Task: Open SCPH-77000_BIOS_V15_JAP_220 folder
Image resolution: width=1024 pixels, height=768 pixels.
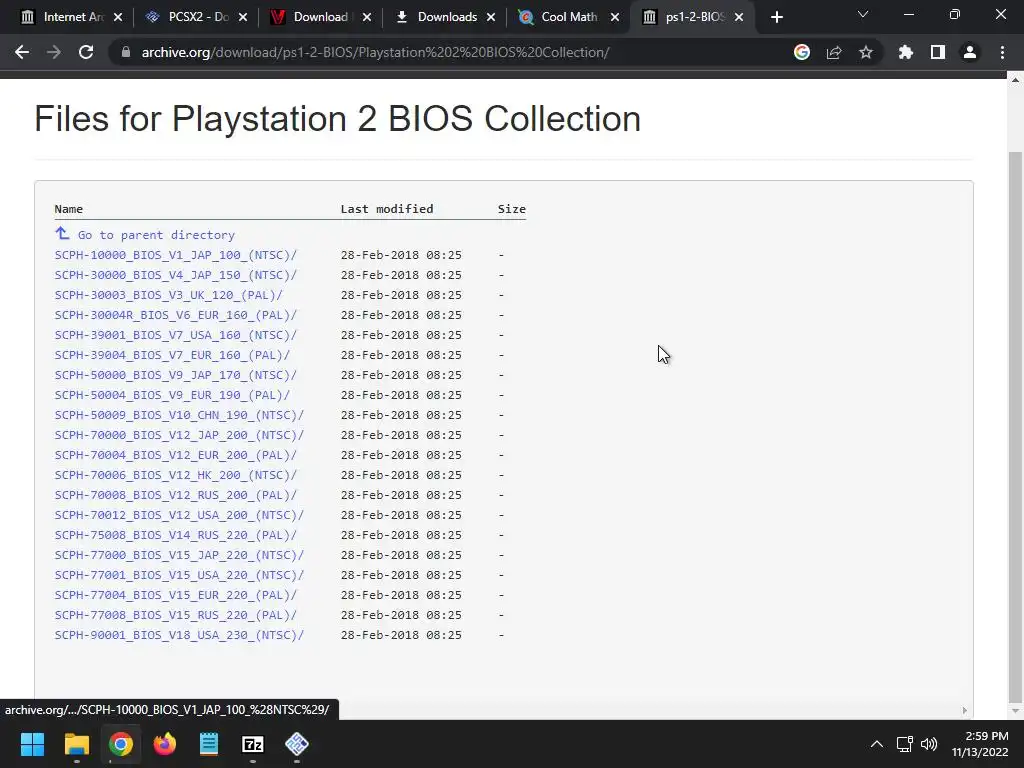Action: [180, 555]
